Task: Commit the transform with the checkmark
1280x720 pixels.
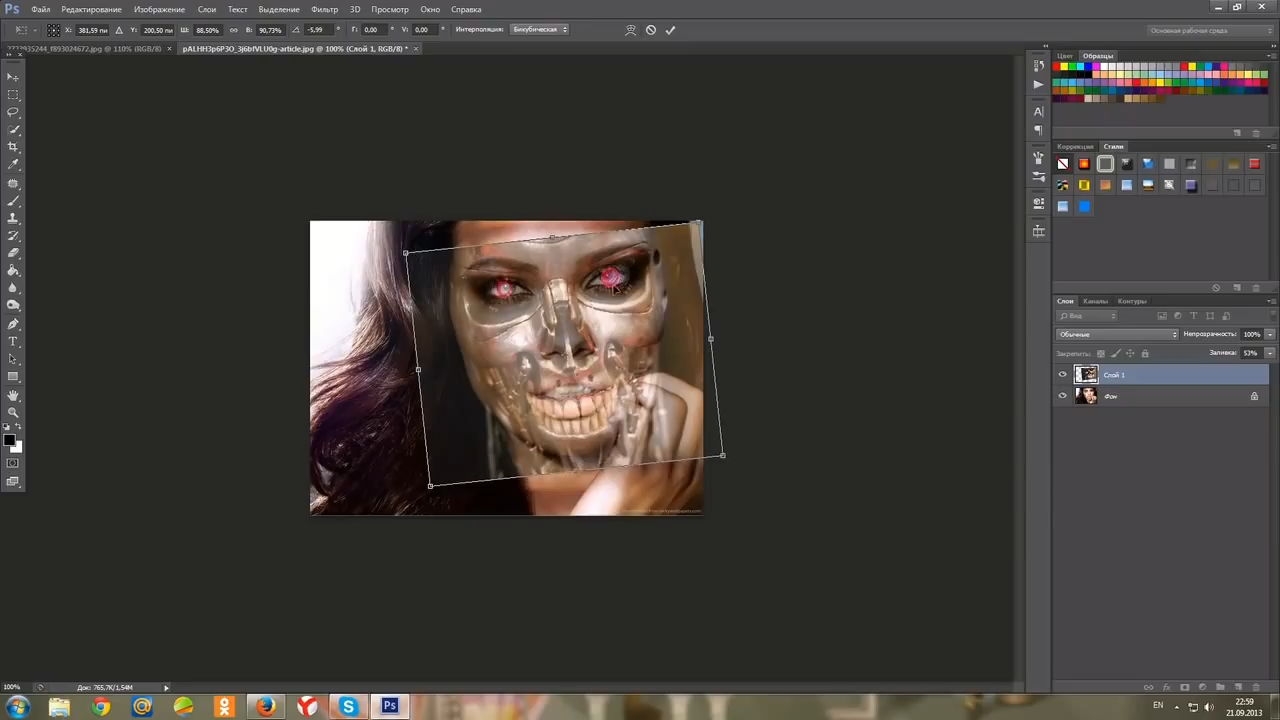Action: click(670, 30)
